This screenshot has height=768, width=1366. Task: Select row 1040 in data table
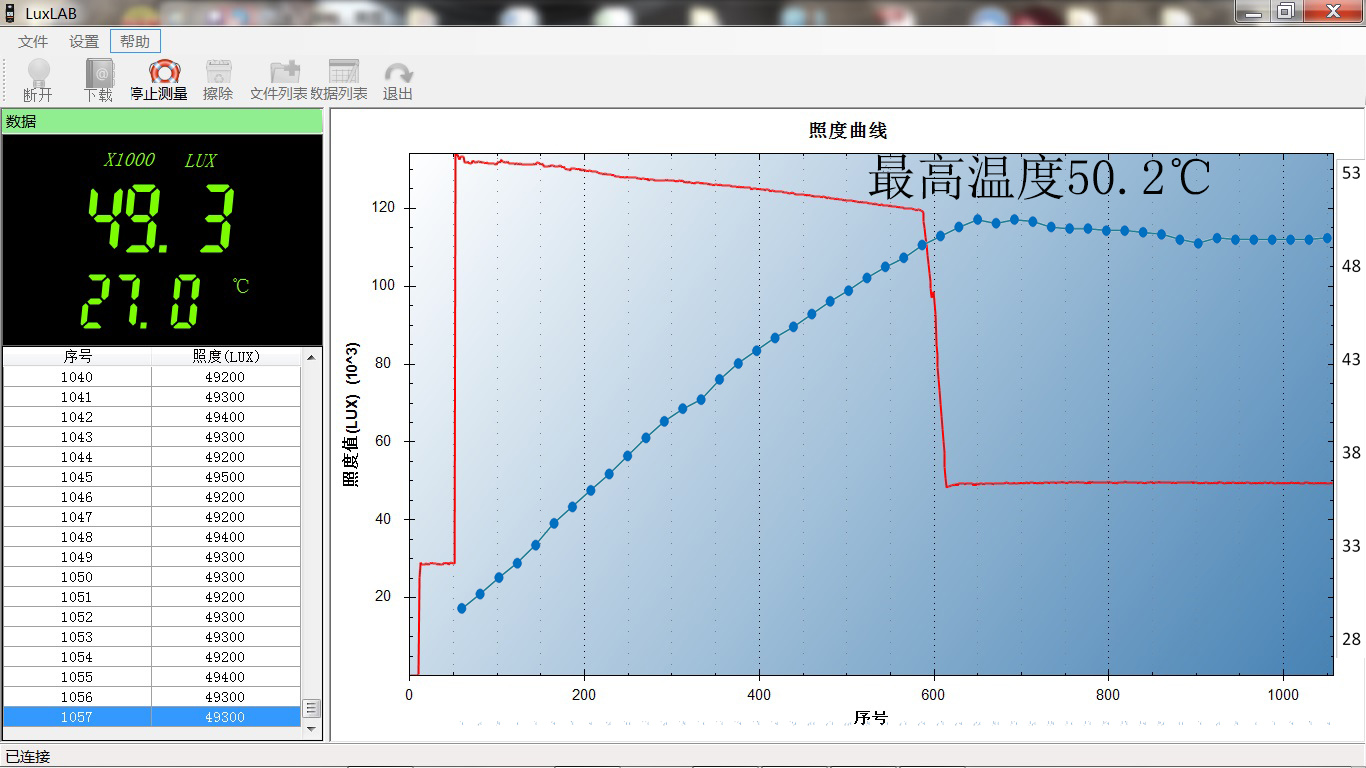tap(152, 377)
